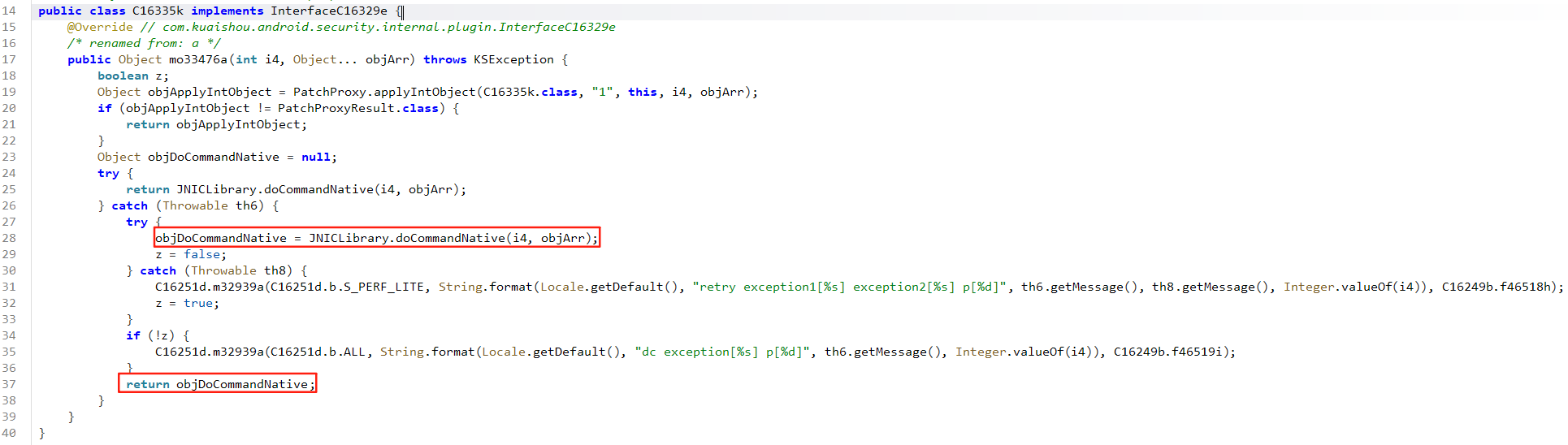Click 'z = true;' statement
This screenshot has height=445, width=1568.
187,303
